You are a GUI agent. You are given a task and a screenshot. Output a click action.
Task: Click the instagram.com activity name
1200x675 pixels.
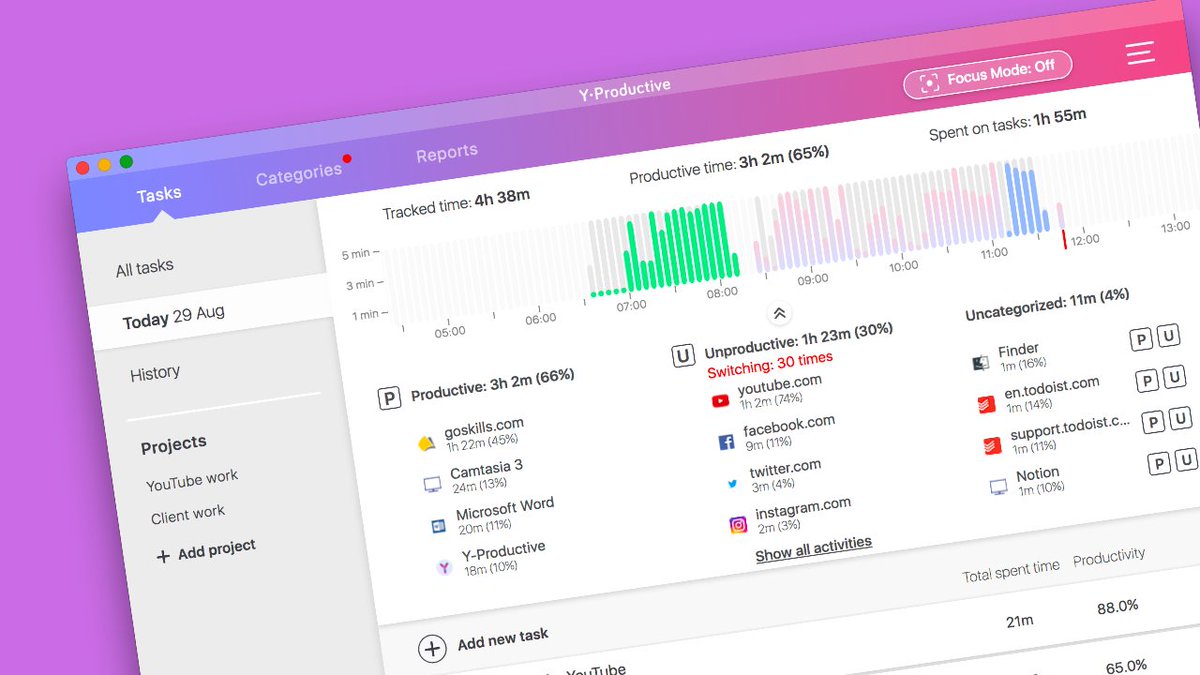[x=803, y=508]
